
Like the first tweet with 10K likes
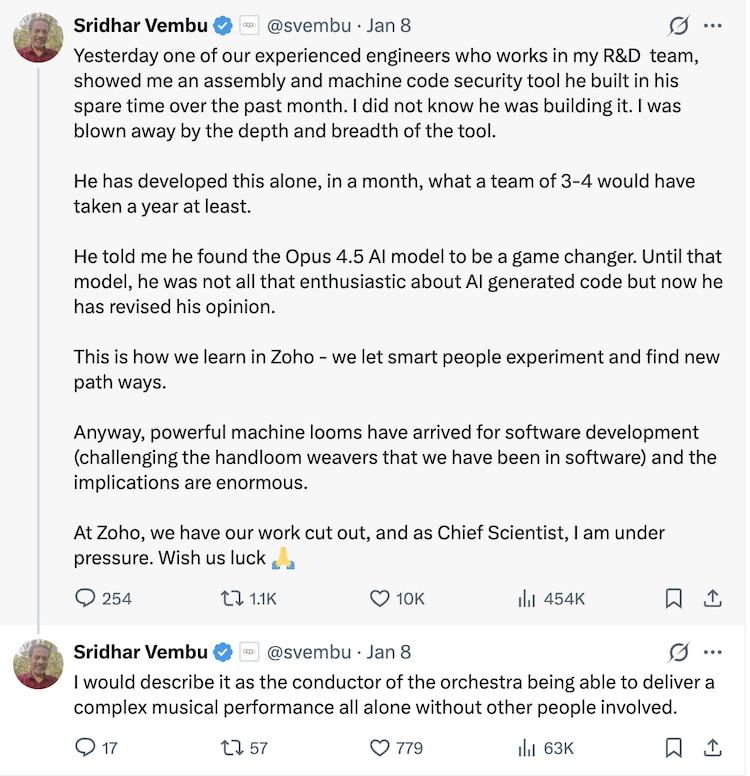(x=380, y=598)
